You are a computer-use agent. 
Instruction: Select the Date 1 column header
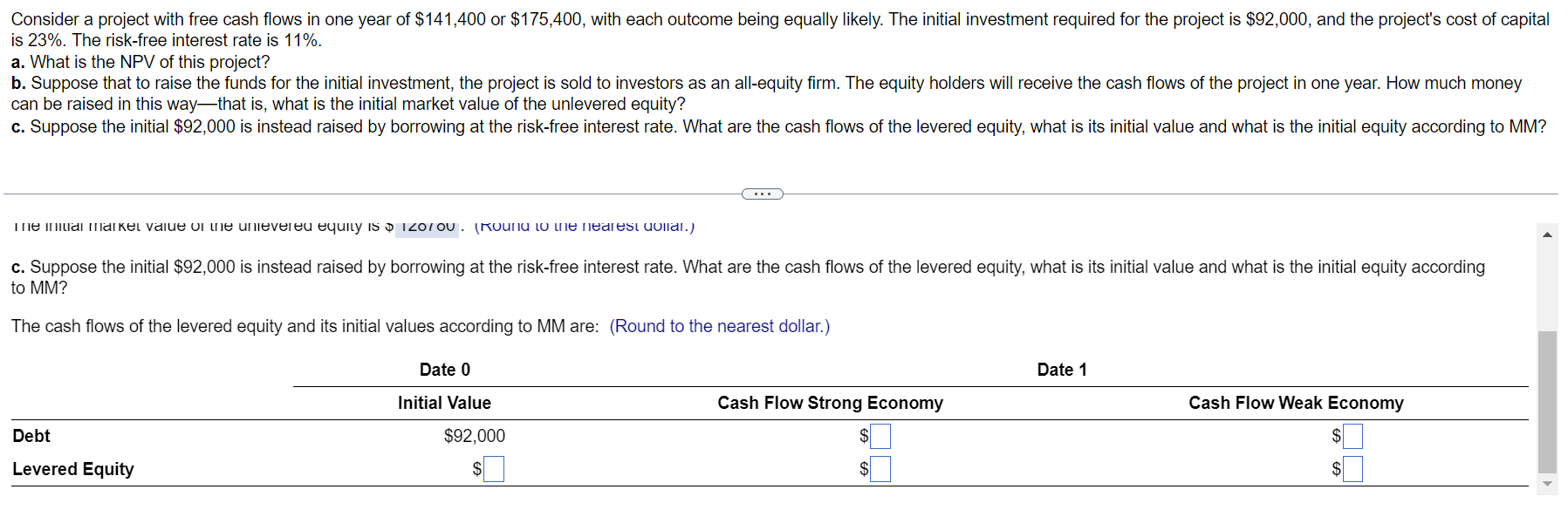point(1061,369)
